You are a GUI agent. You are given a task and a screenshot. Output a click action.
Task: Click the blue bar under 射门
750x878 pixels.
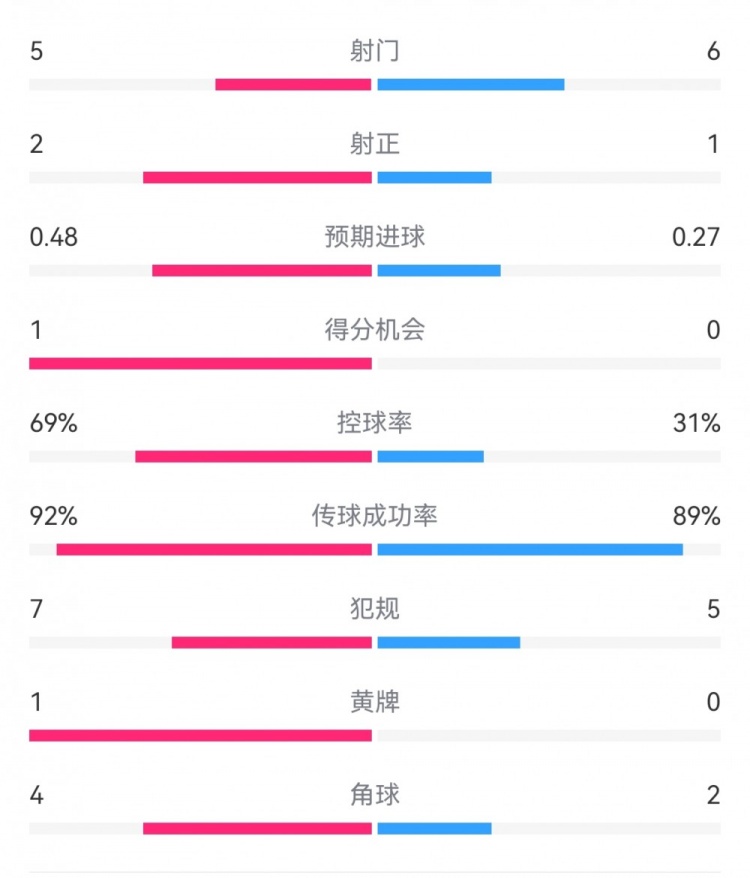(470, 85)
